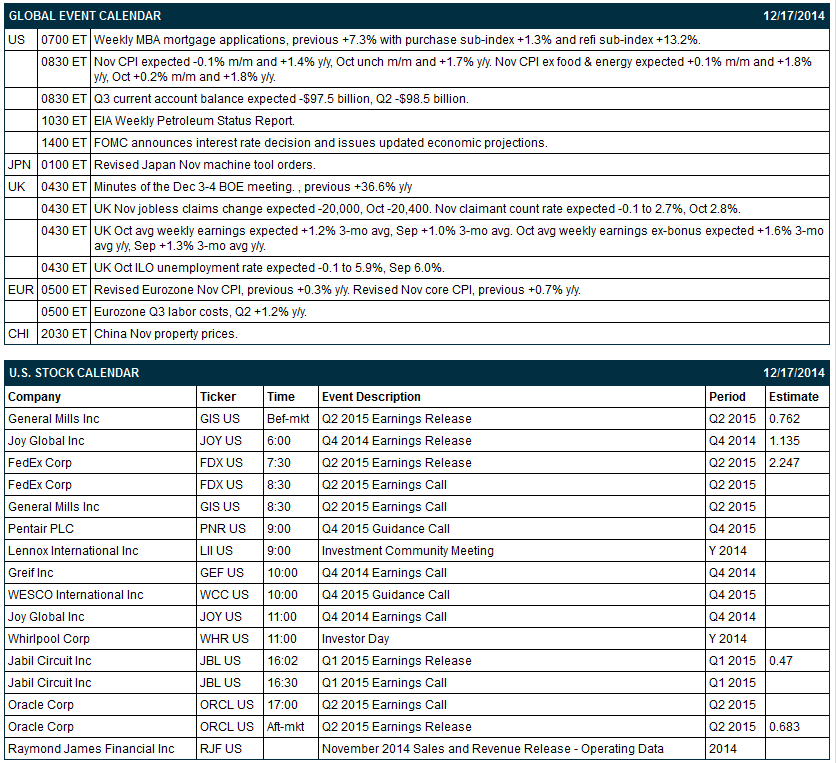Select the FOMC announces interest rate decision row
The width and height of the screenshot is (836, 763).
pyautogui.click(x=320, y=143)
